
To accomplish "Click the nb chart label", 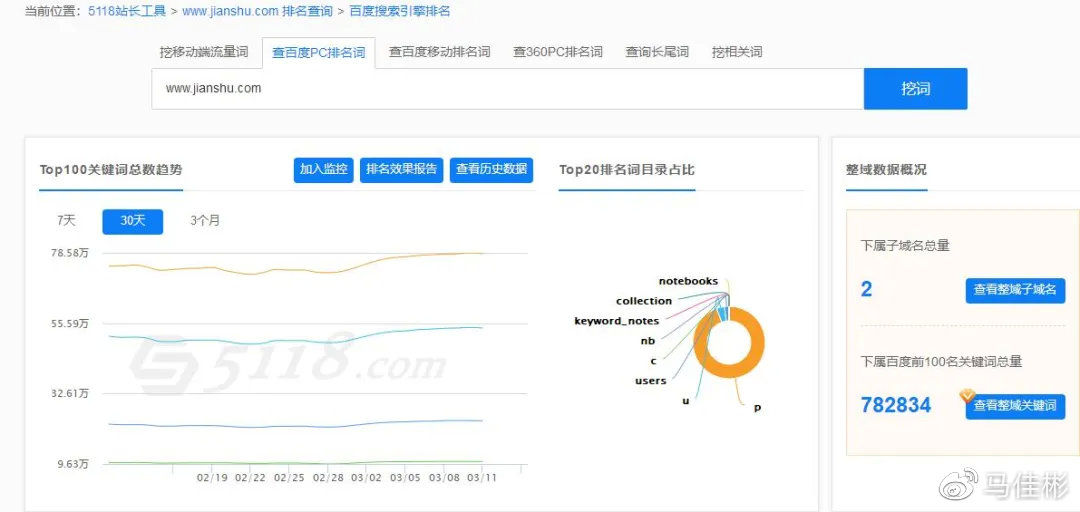I will 647,340.
